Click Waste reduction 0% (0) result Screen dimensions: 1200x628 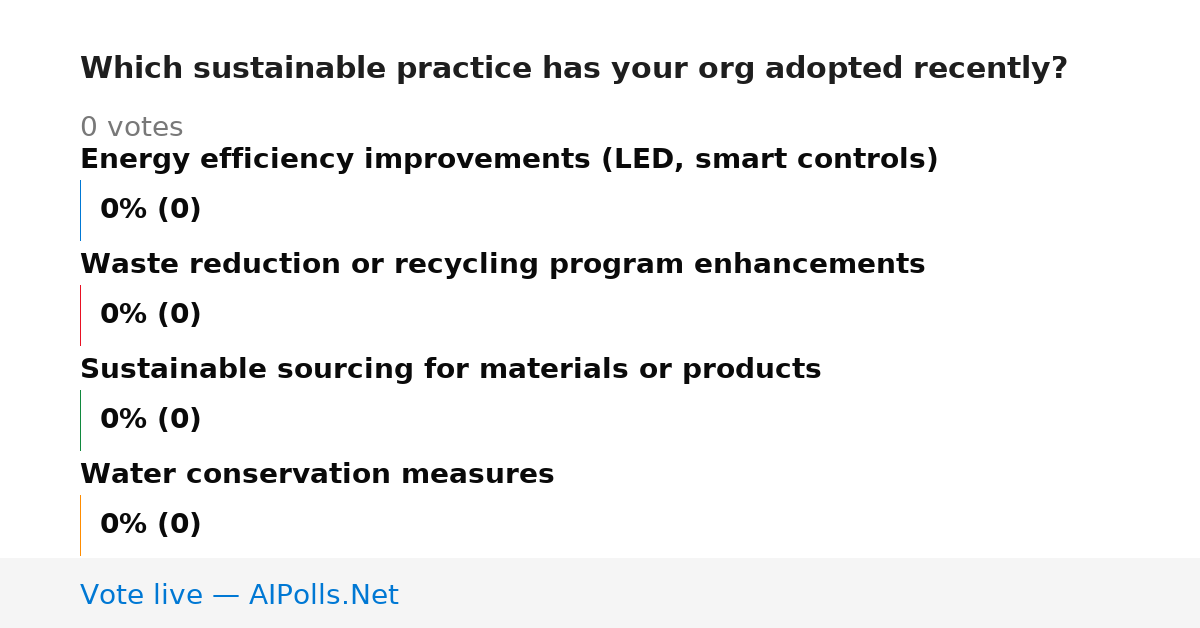tap(151, 315)
